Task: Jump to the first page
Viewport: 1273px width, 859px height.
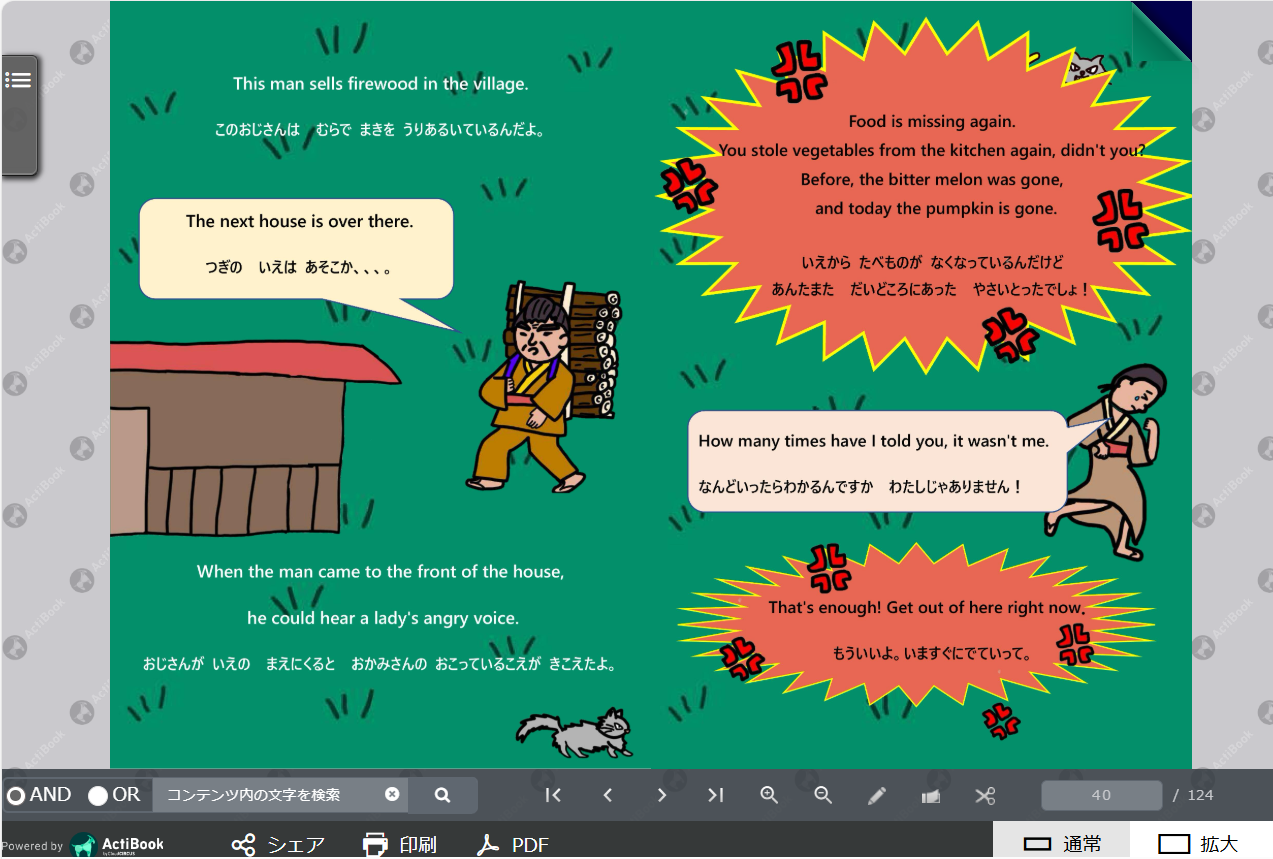Action: point(553,795)
